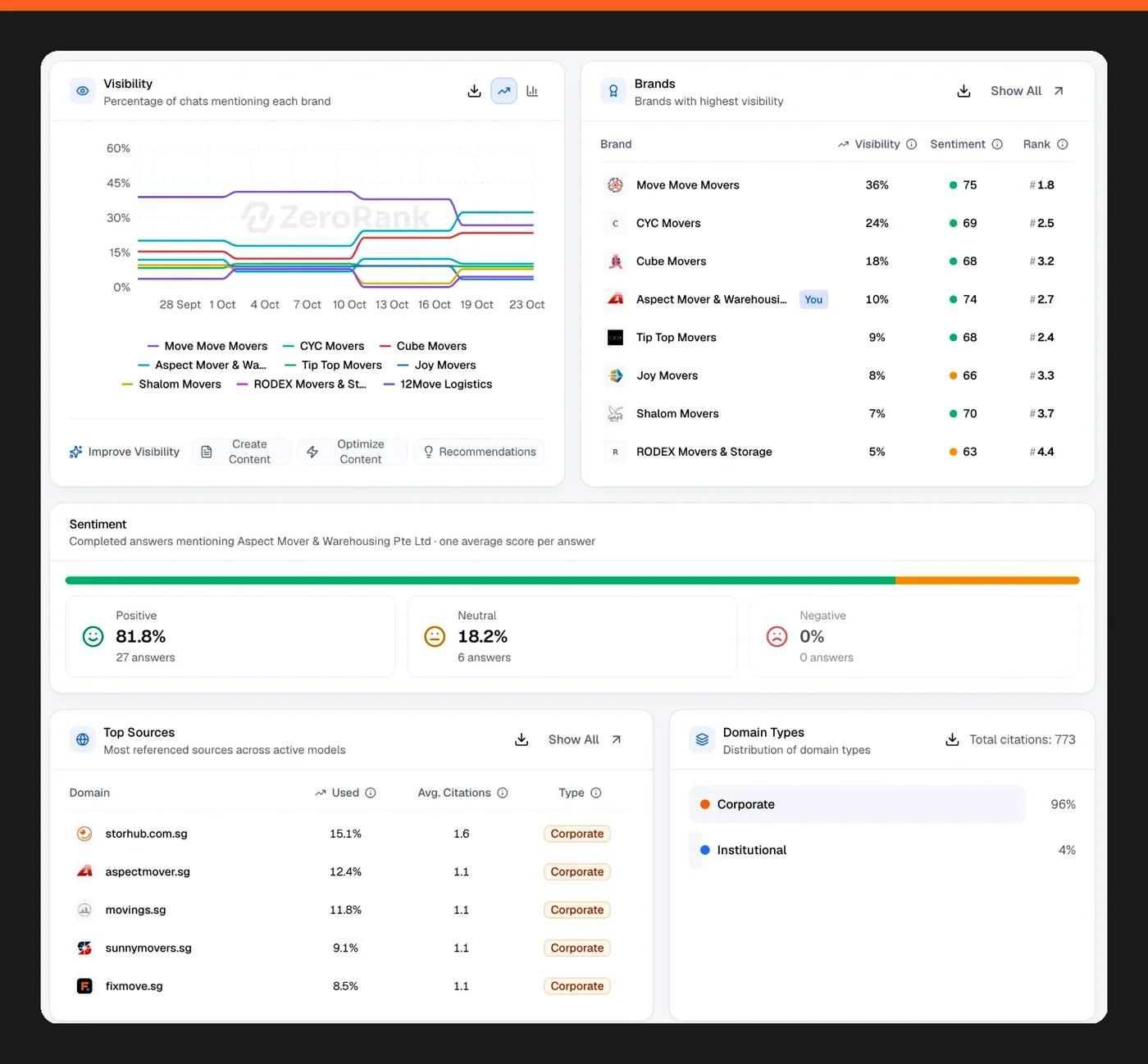Switch Visibility to bar chart view
Image resolution: width=1148 pixels, height=1064 pixels.
pyautogui.click(x=532, y=91)
